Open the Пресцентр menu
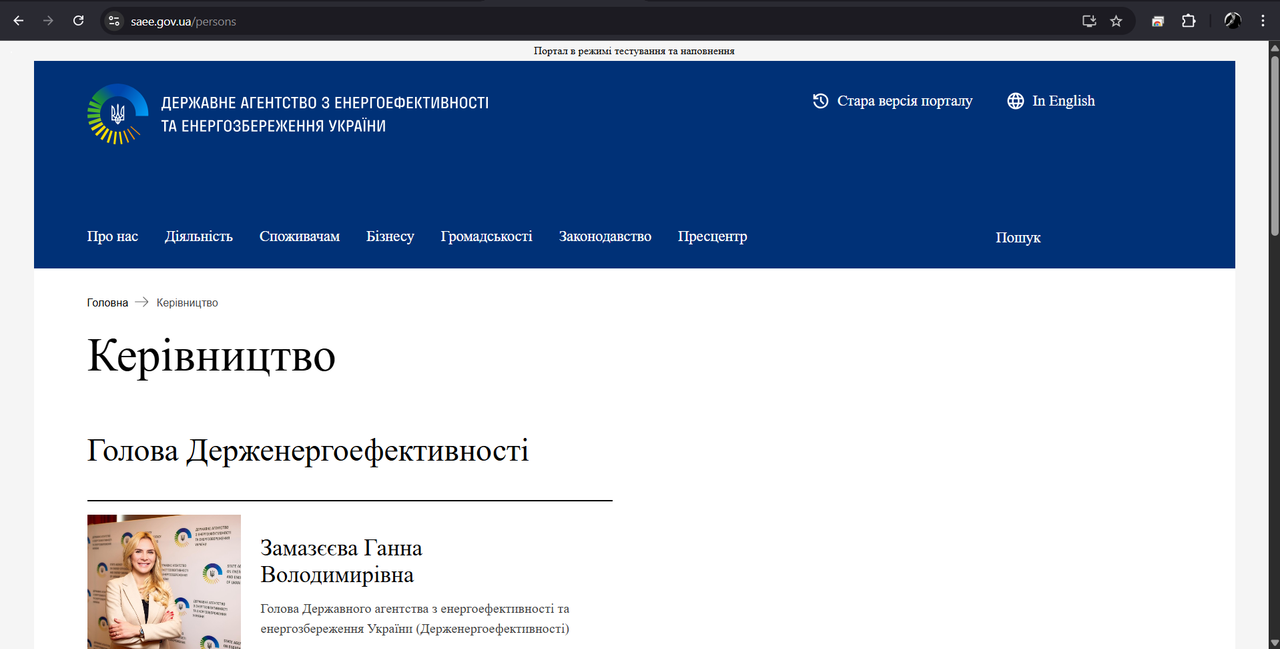 tap(712, 237)
